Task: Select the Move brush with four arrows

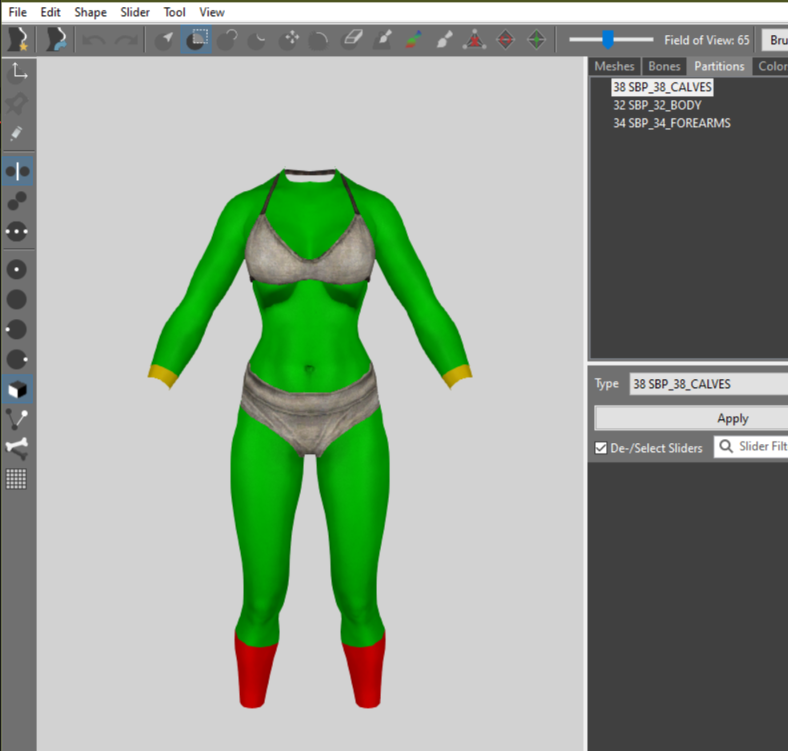Action: (289, 40)
